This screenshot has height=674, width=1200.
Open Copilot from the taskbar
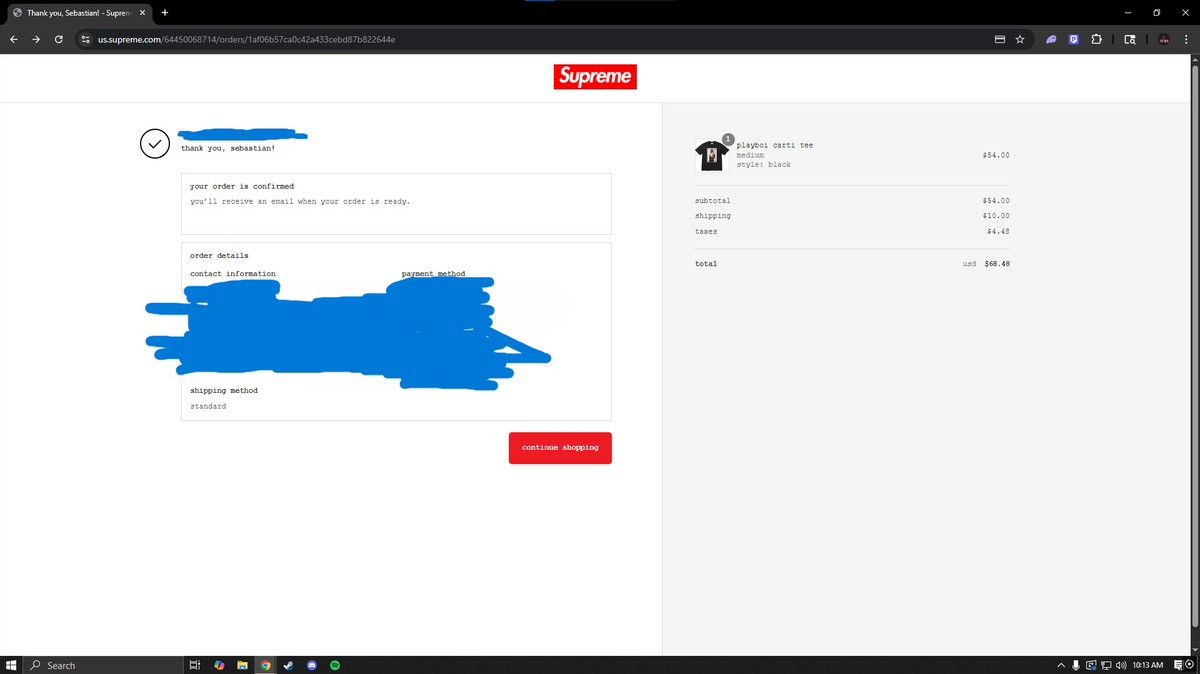point(219,665)
